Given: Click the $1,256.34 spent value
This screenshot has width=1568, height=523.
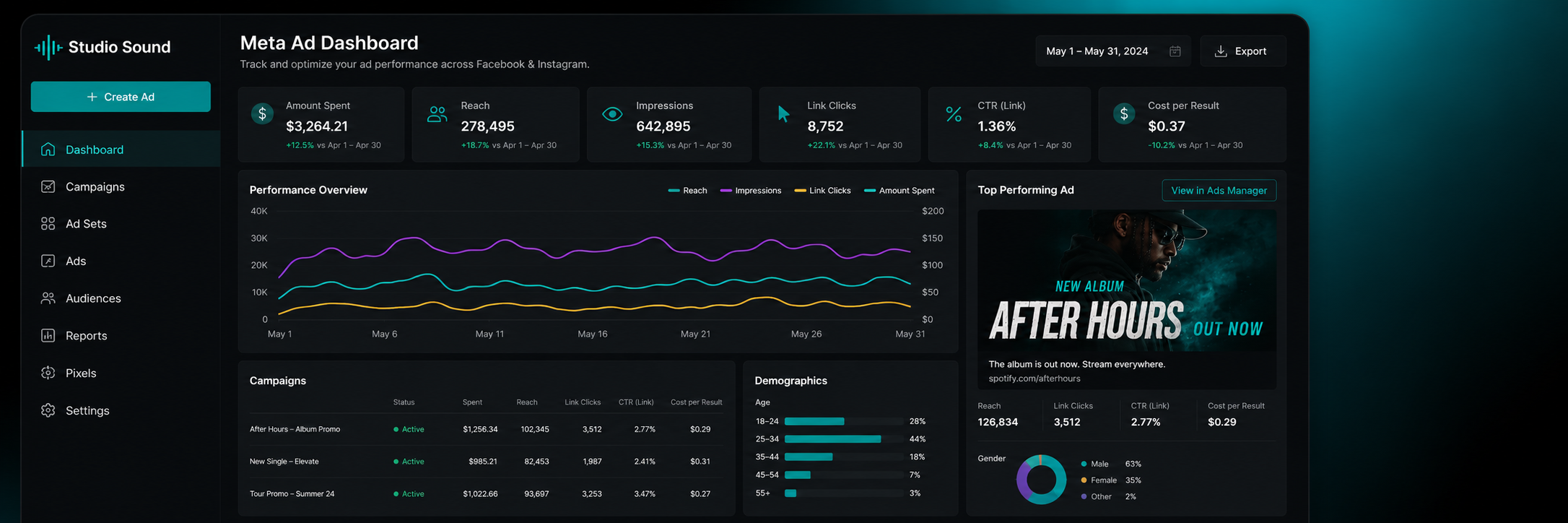Looking at the screenshot, I should 480,429.
